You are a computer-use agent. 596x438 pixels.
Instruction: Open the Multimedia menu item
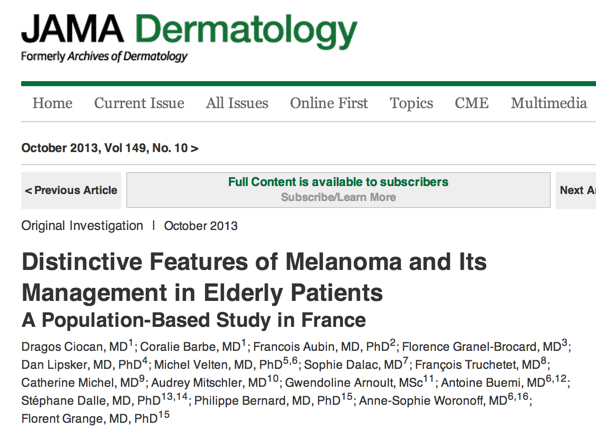coord(549,103)
